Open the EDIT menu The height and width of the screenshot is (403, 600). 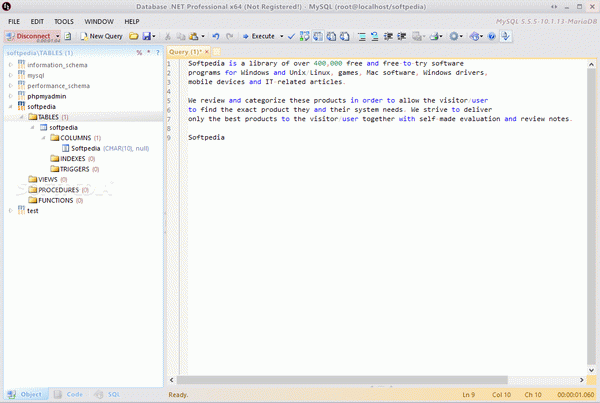pyautogui.click(x=37, y=22)
